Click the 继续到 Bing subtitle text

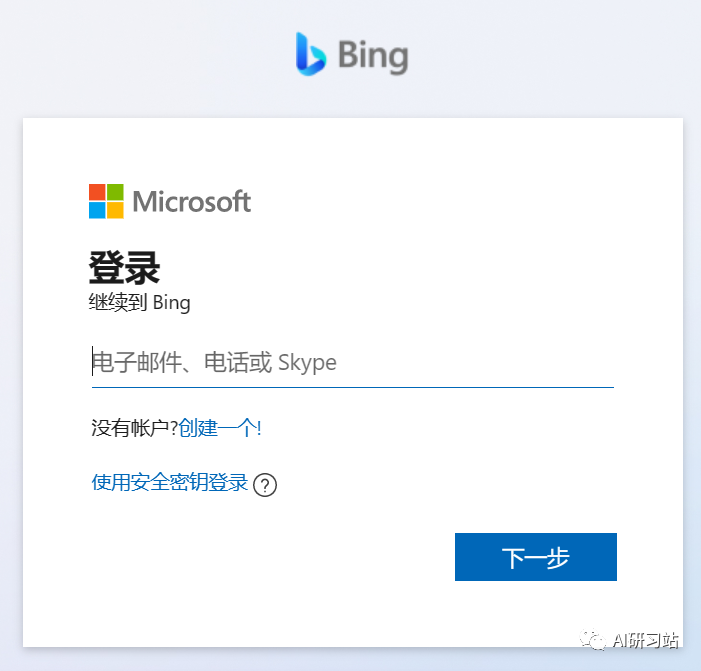pyautogui.click(x=139, y=303)
